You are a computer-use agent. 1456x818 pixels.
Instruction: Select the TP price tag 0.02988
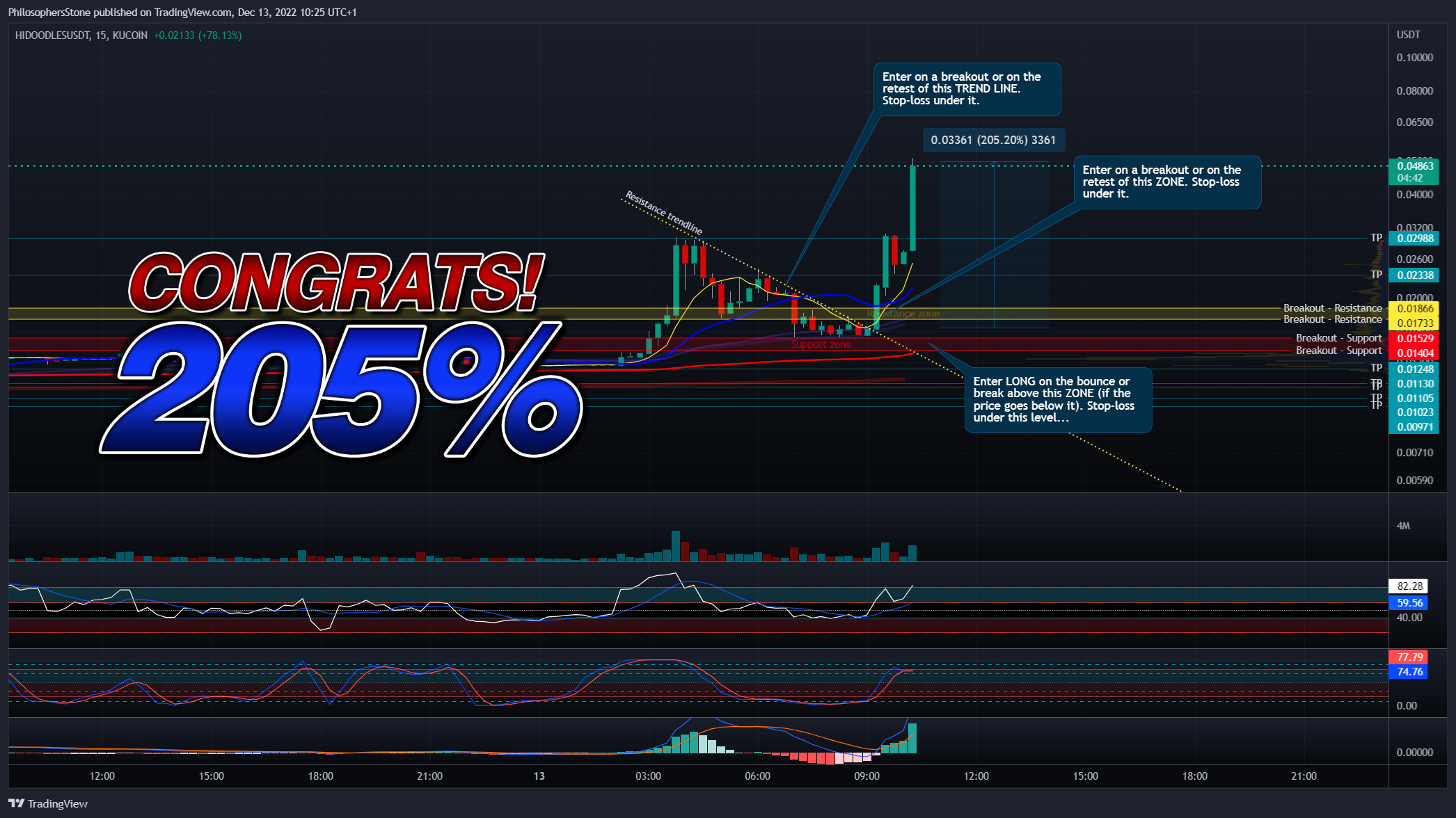[x=1415, y=239]
